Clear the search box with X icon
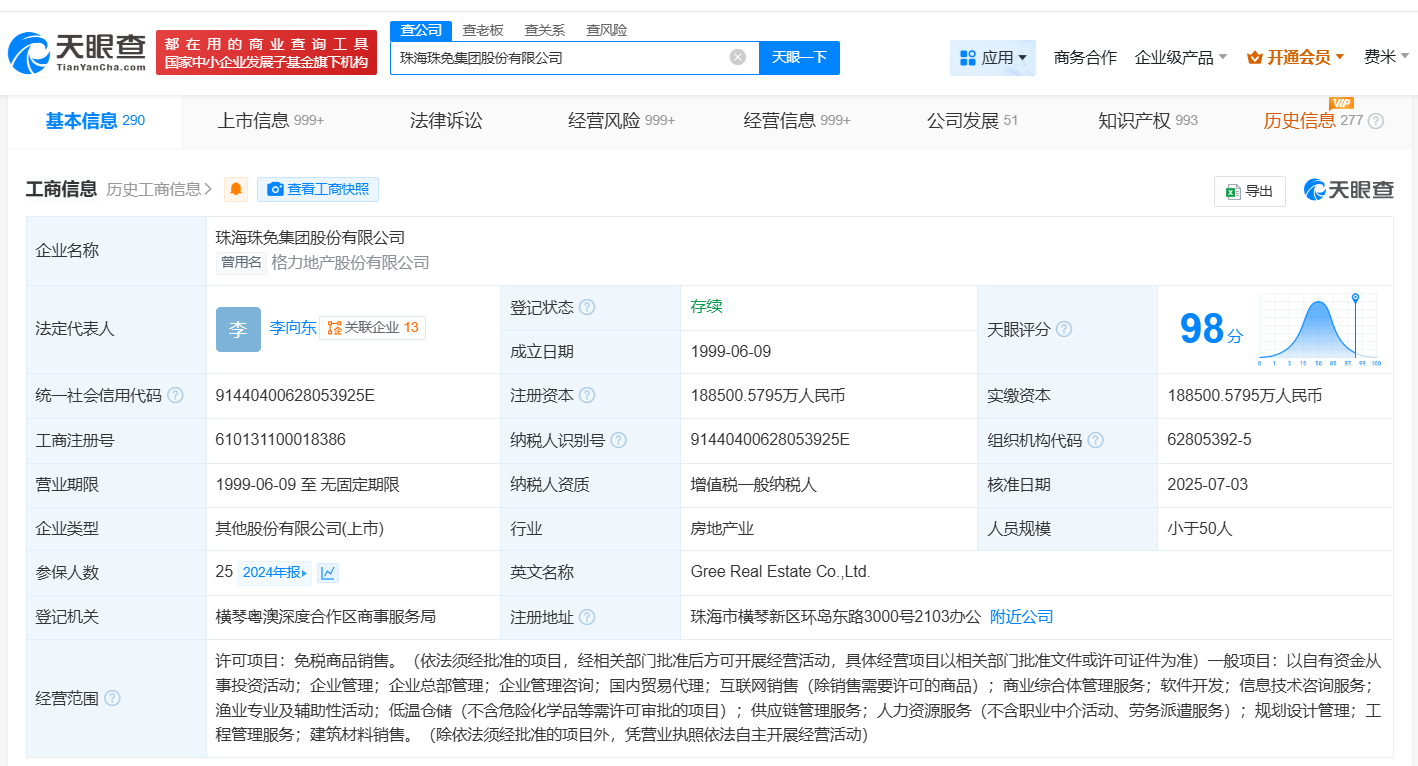Image resolution: width=1418 pixels, height=766 pixels. (x=738, y=57)
